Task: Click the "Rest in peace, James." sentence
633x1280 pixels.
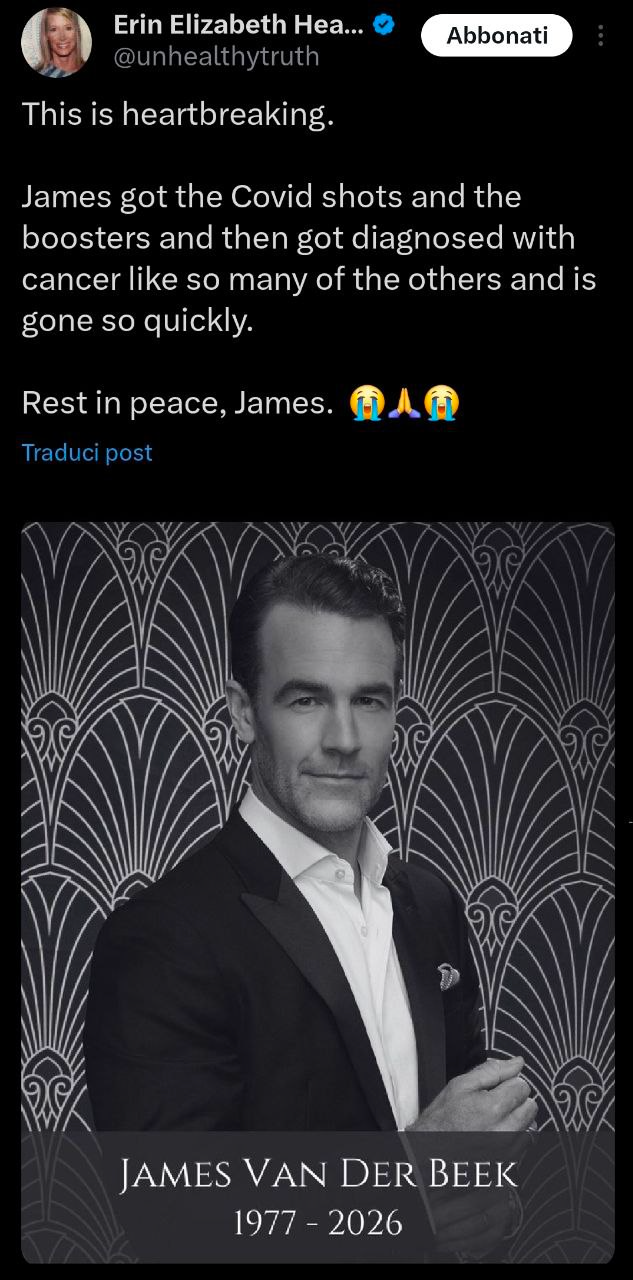Action: pyautogui.click(x=176, y=404)
